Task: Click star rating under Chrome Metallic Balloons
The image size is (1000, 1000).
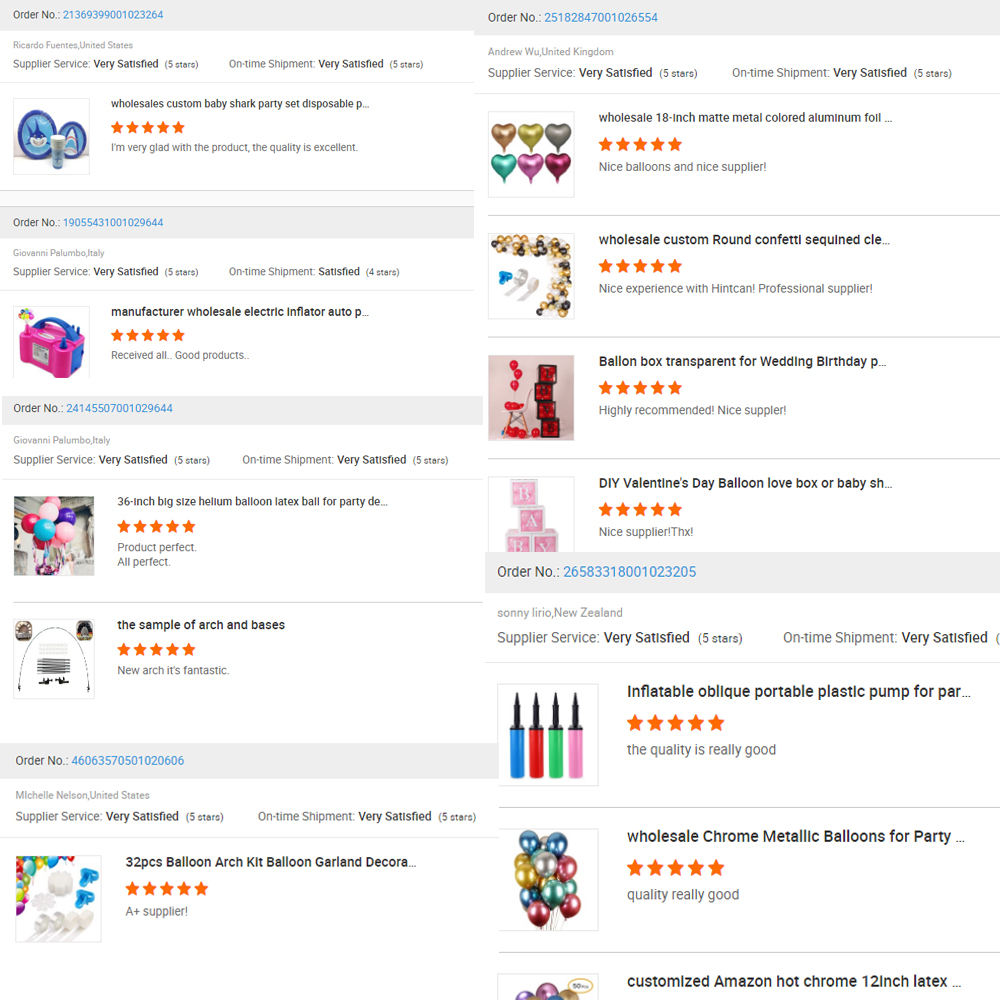Action: 676,868
